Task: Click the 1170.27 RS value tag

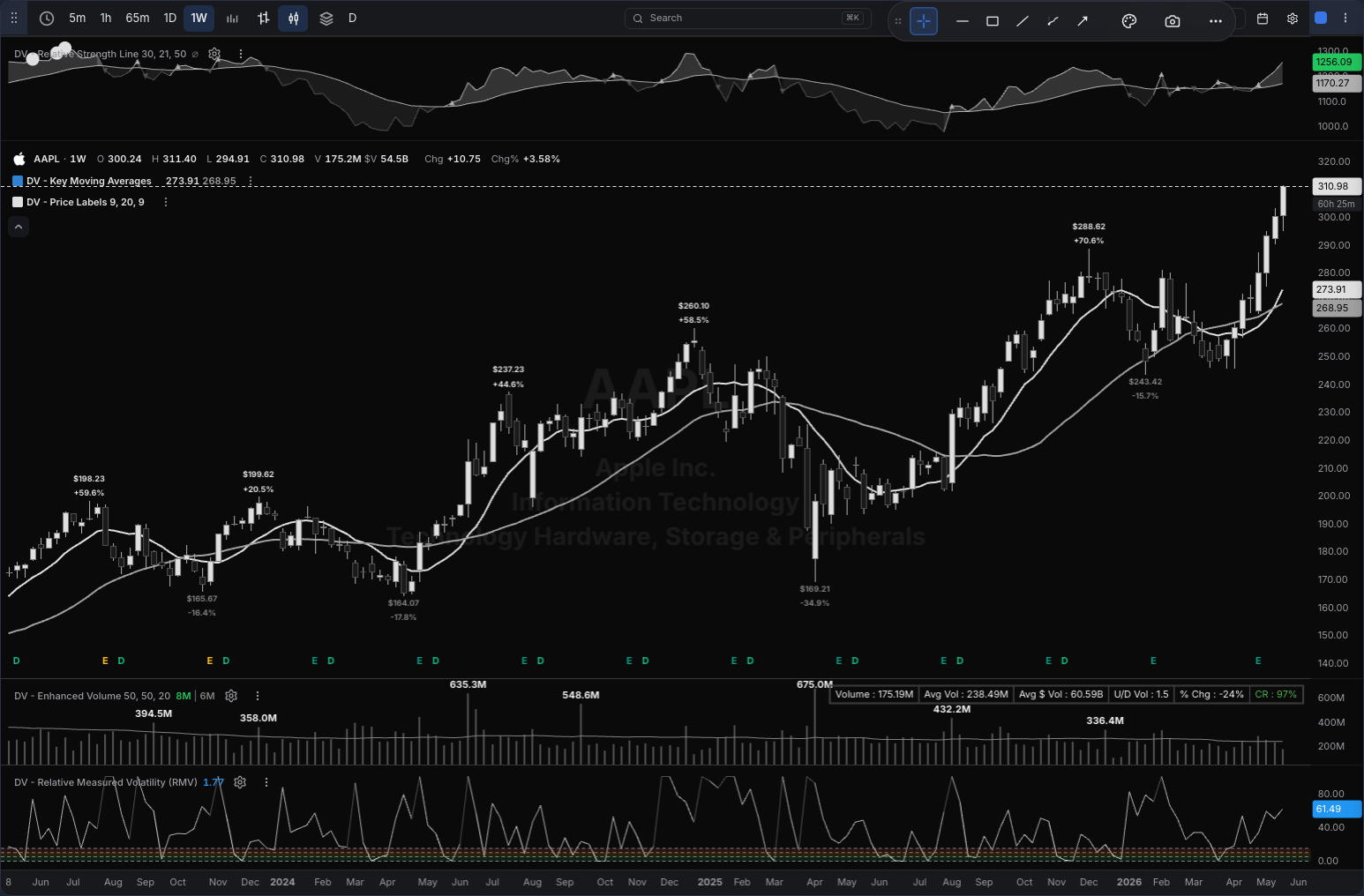Action: point(1338,83)
